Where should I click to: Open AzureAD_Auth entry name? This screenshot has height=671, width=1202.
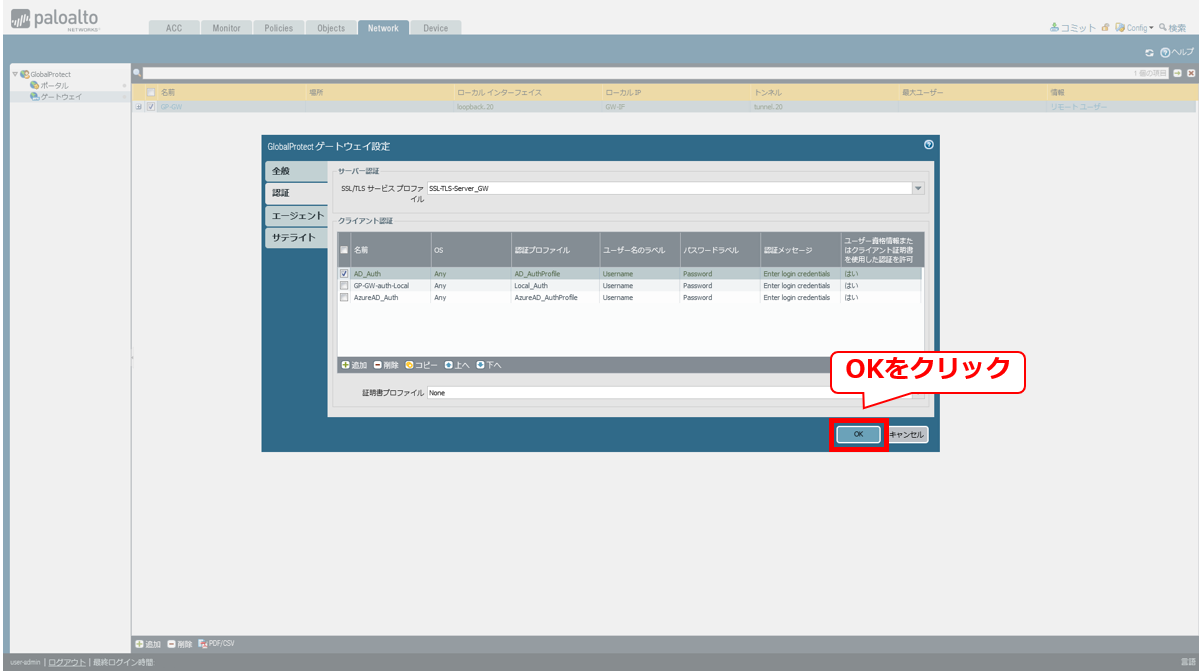[376, 297]
